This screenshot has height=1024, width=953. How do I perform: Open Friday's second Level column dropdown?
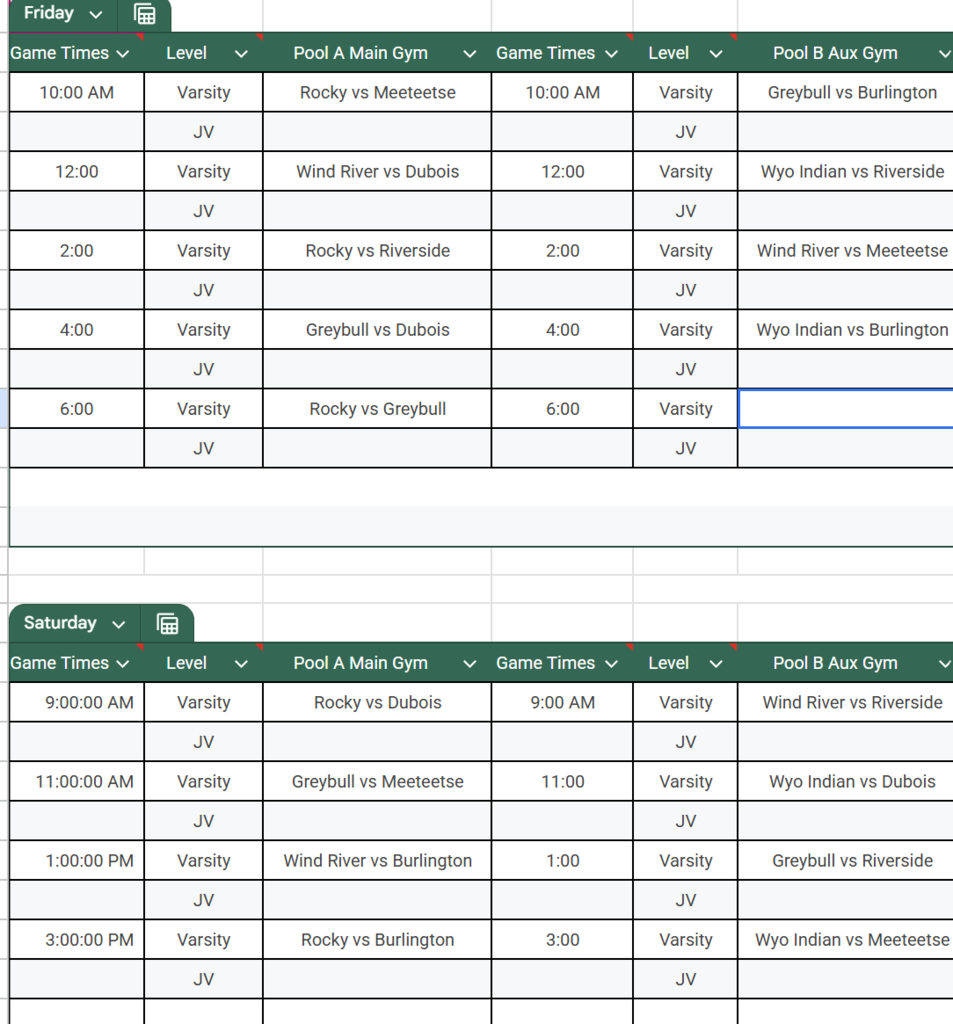point(716,54)
